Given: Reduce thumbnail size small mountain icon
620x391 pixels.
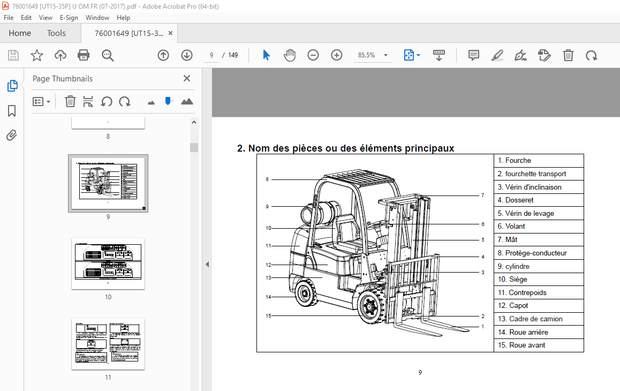Looking at the screenshot, I should point(151,103).
